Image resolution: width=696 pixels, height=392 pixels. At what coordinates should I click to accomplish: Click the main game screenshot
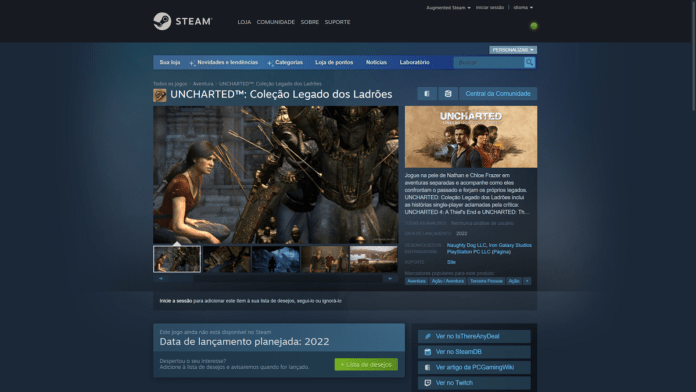pyautogui.click(x=276, y=174)
